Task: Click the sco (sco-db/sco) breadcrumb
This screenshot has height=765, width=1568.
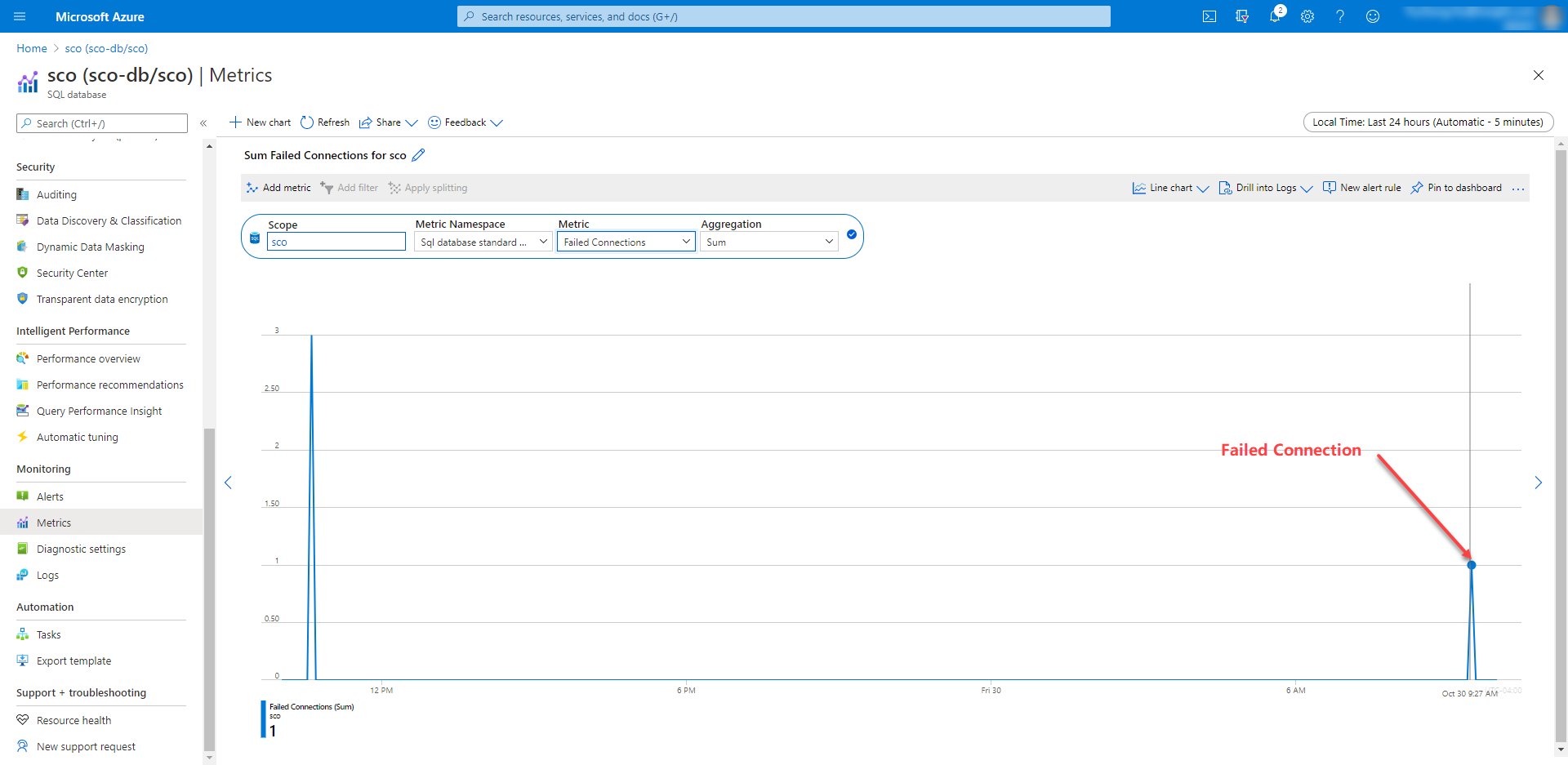Action: [x=106, y=48]
